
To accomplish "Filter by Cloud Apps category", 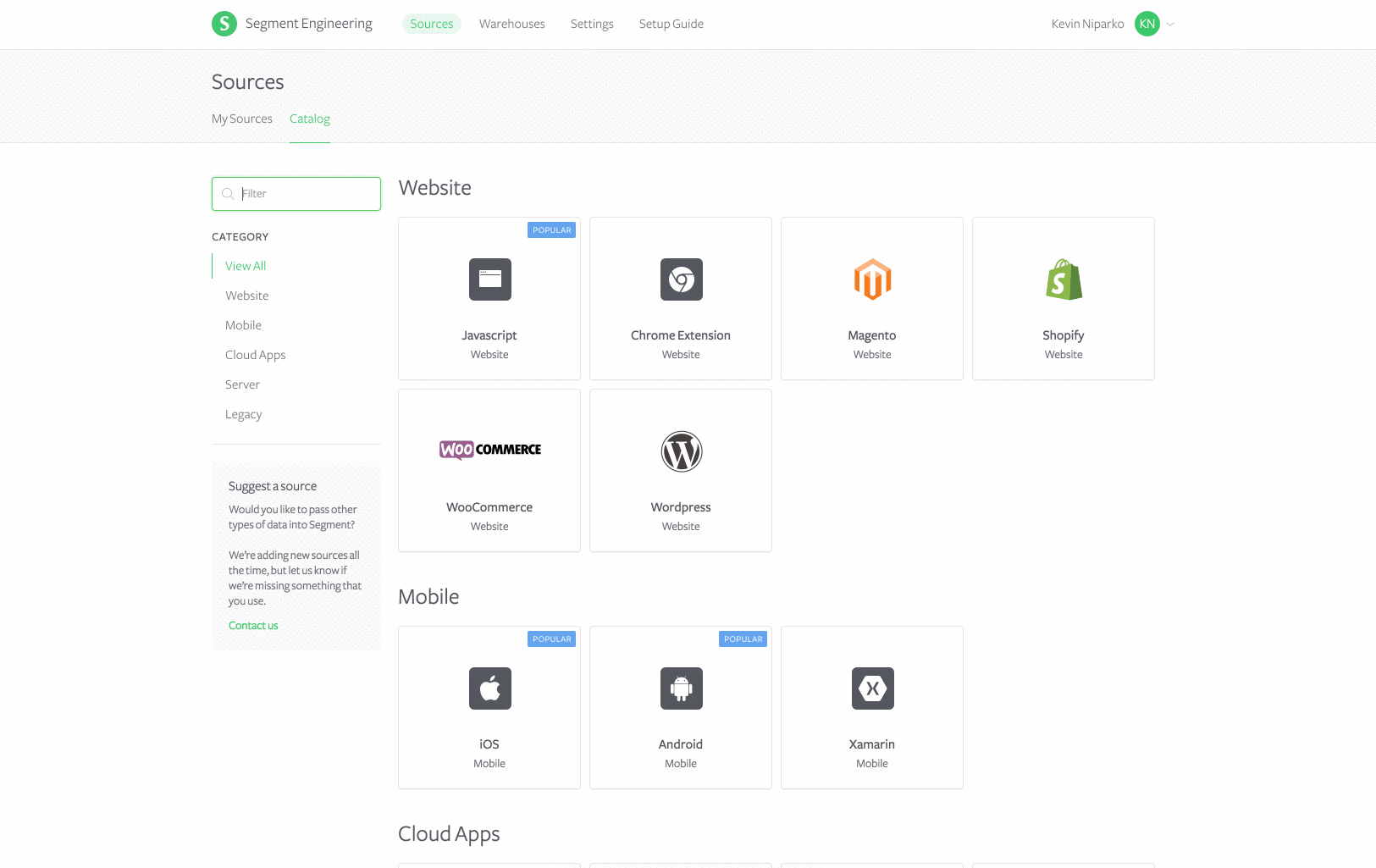I will pos(256,355).
